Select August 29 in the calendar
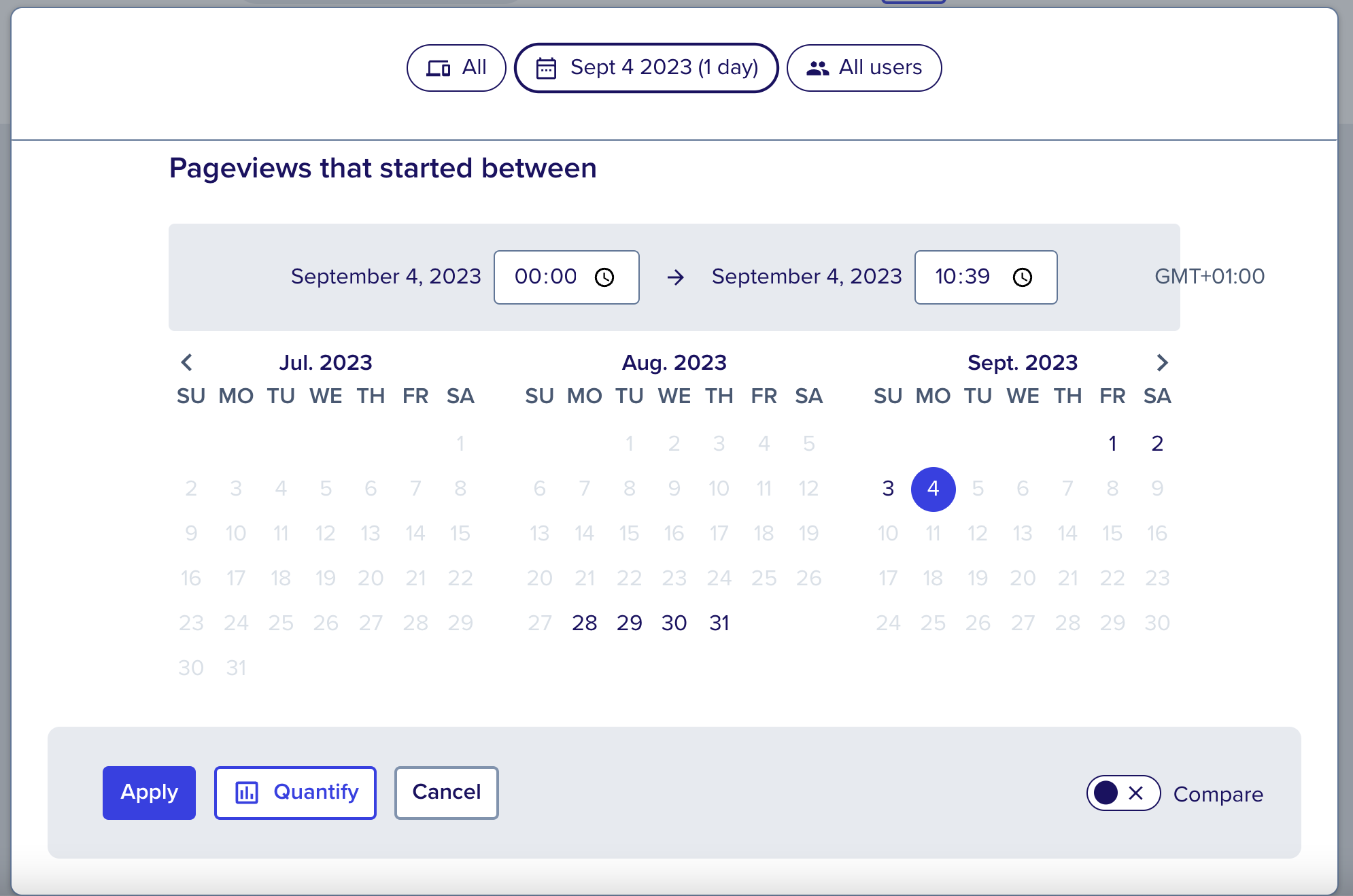The height and width of the screenshot is (896, 1353). [x=630, y=623]
